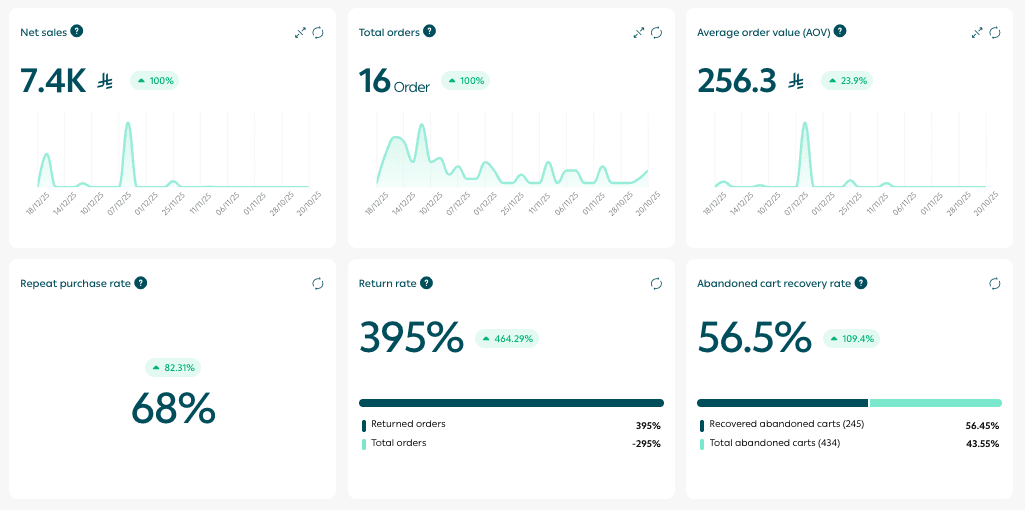Refresh the Repeat purchase rate card
This screenshot has height=510, width=1025.
[x=318, y=284]
